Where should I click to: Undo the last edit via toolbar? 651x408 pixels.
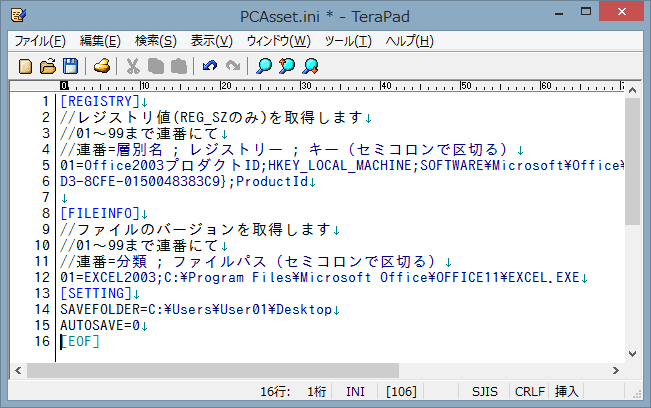pos(210,66)
